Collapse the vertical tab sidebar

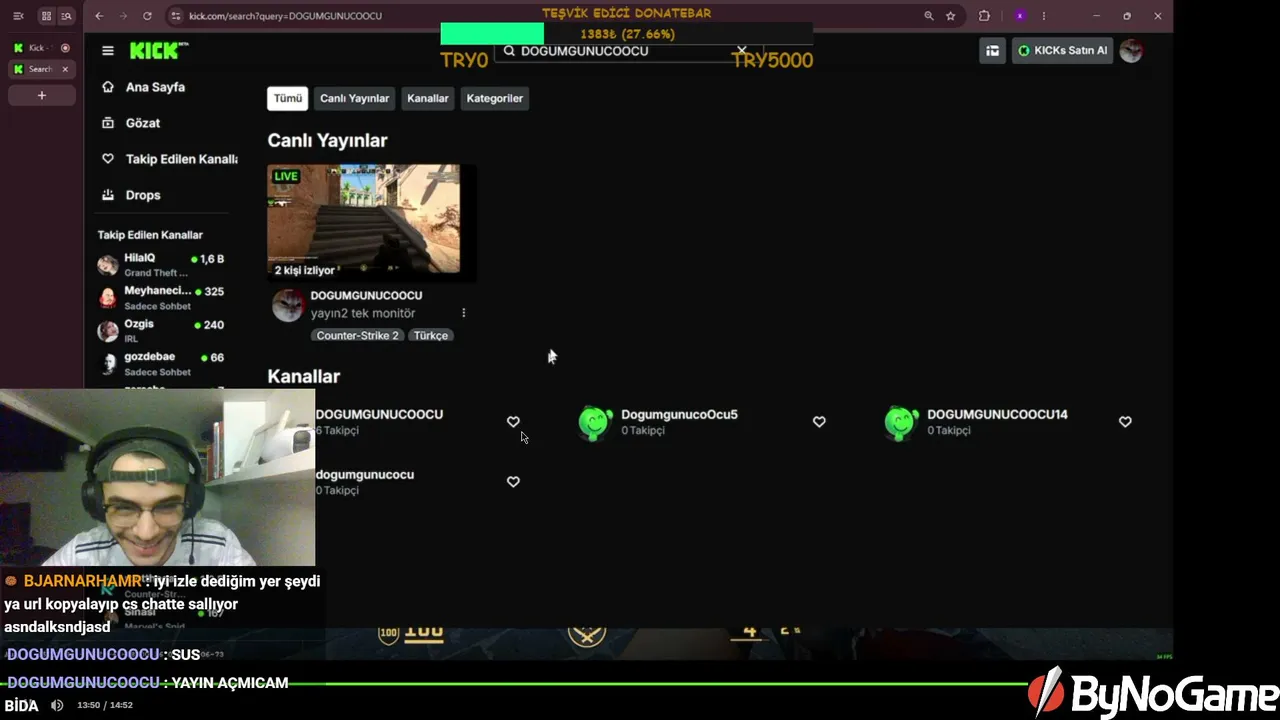click(18, 16)
